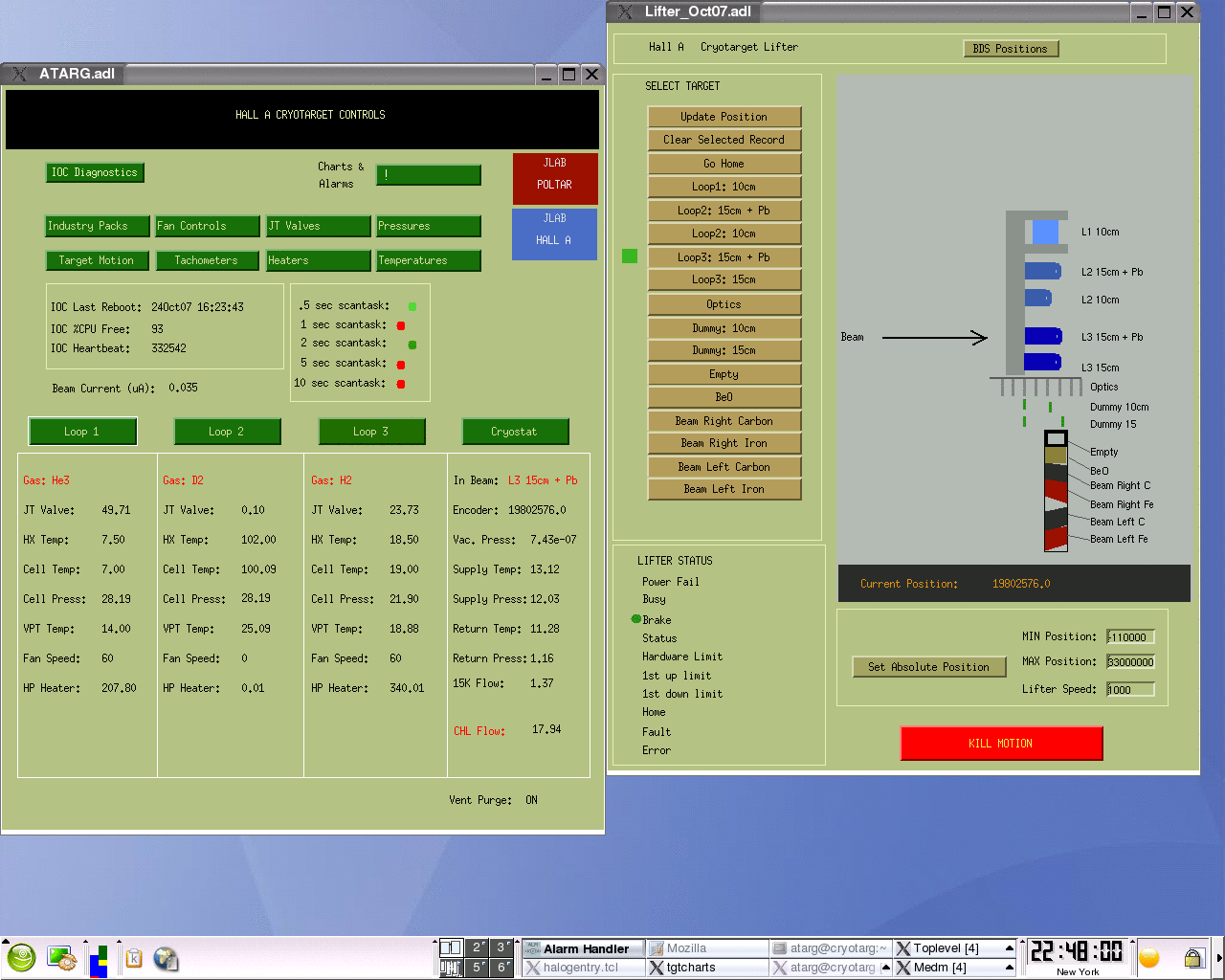
Task: Open the Industry Packs display menu
Action: (x=98, y=226)
